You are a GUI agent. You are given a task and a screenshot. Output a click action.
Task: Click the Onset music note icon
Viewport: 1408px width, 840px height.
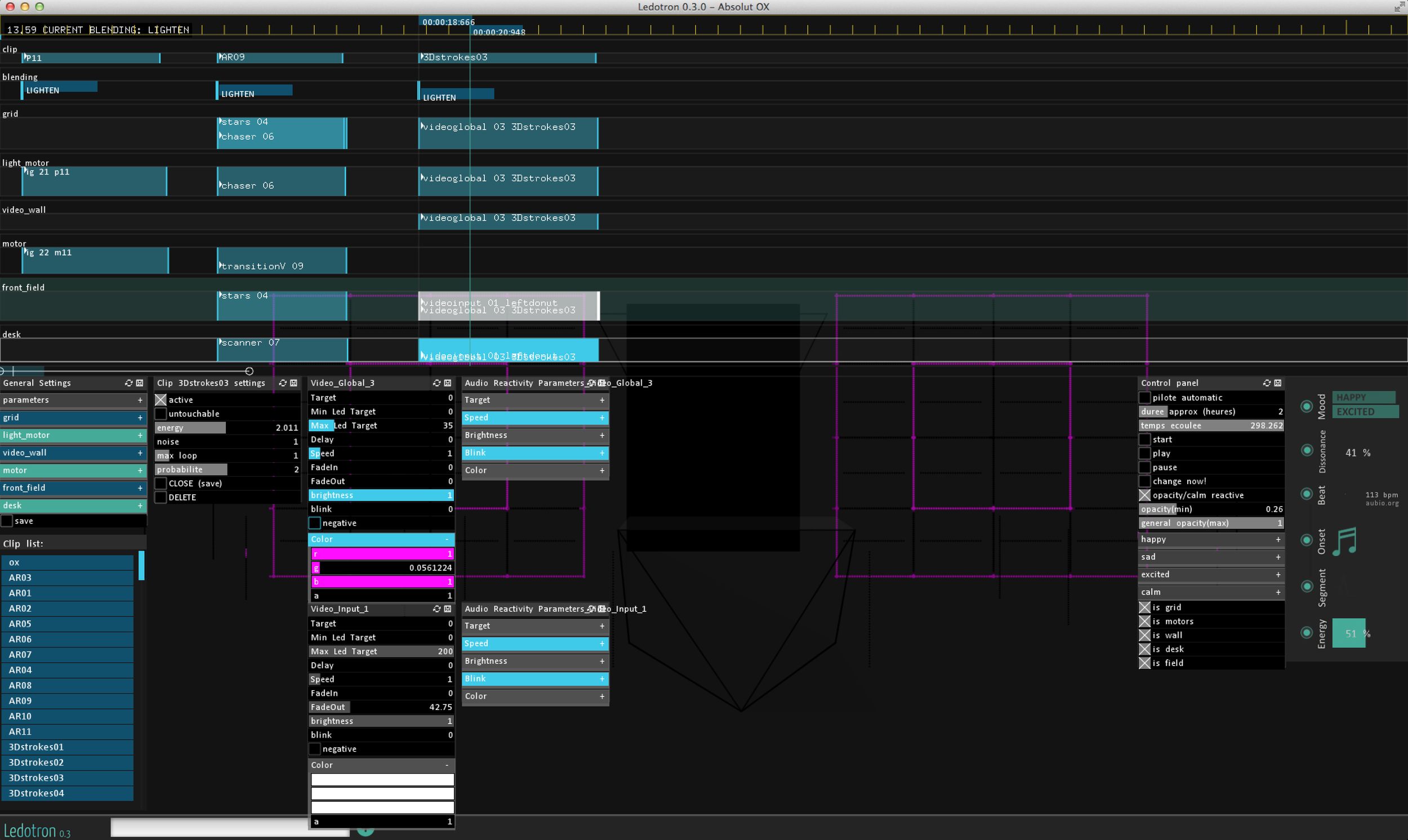click(x=1344, y=542)
